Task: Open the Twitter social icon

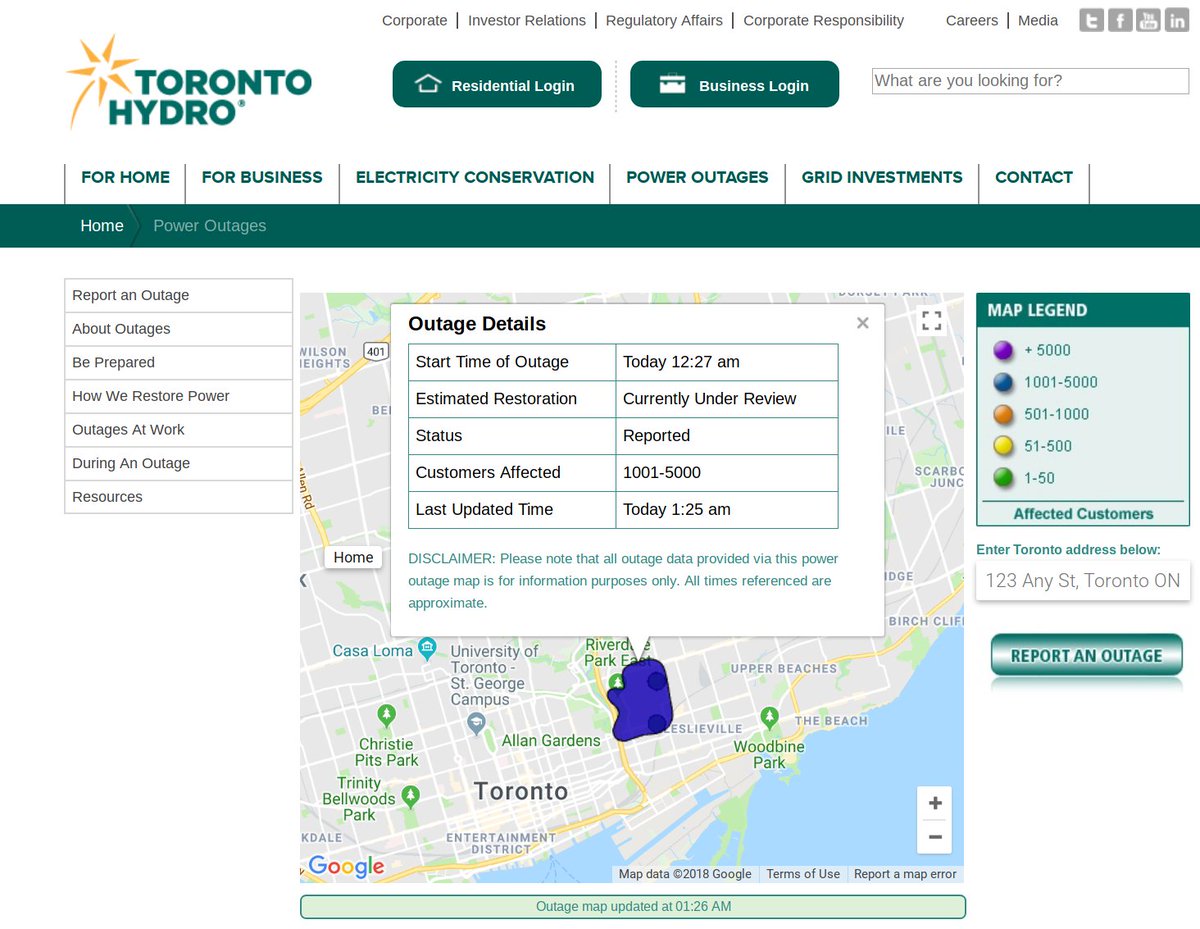Action: [1092, 20]
